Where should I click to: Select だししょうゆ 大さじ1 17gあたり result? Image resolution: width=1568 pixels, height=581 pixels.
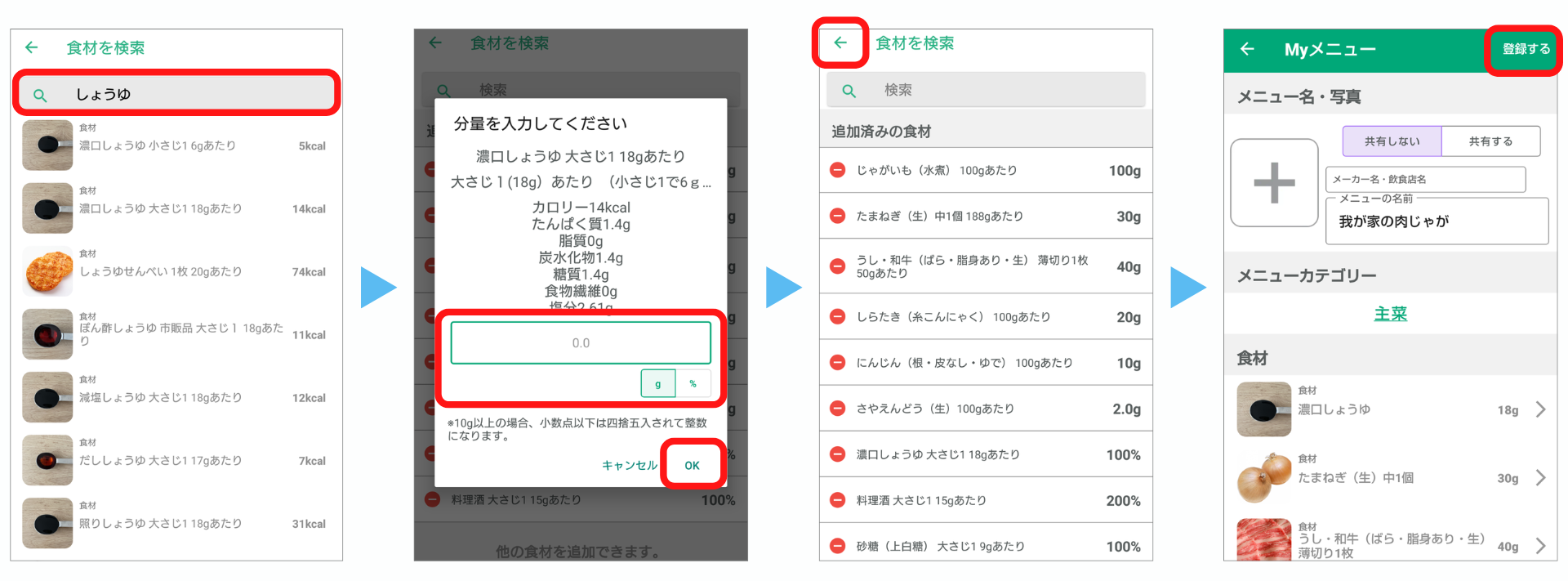(176, 460)
